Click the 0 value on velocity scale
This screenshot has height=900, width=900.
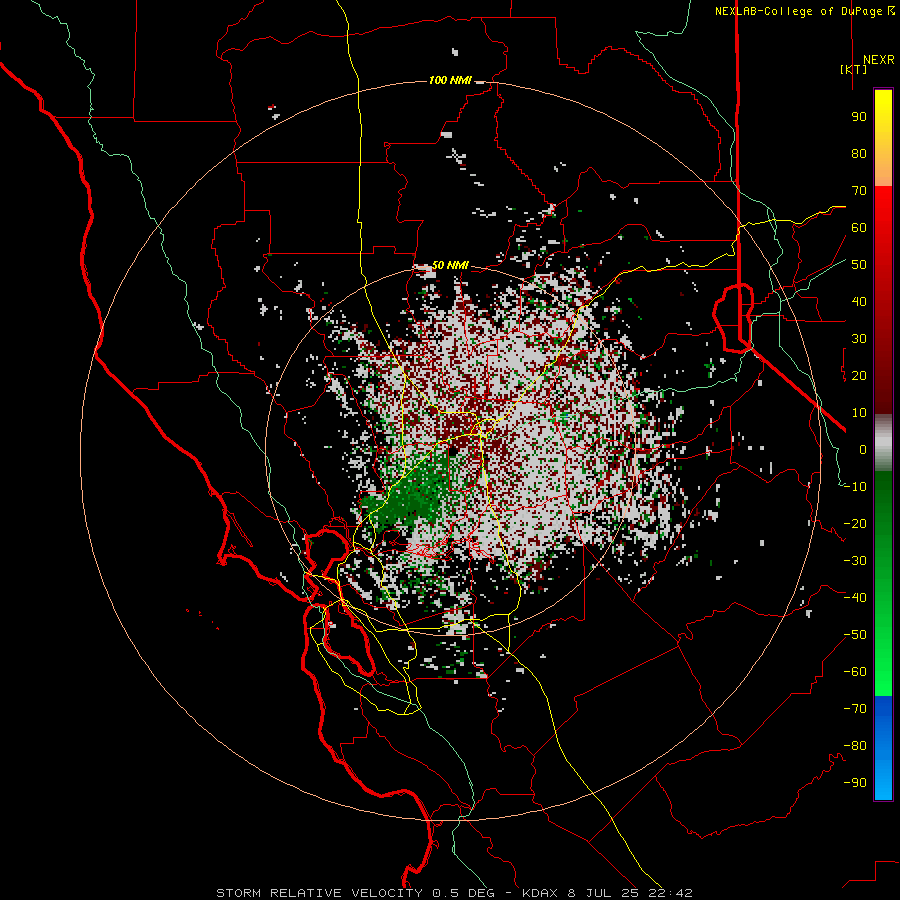[863, 450]
